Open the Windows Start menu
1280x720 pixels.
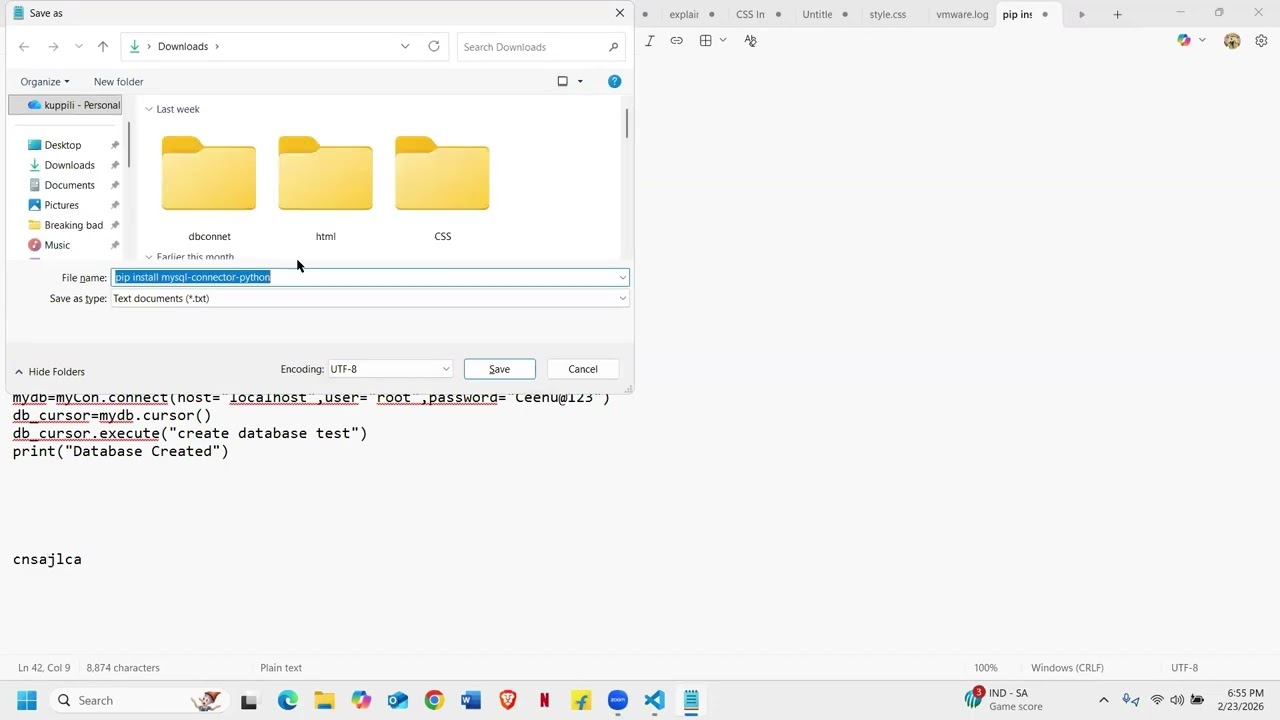coord(27,700)
